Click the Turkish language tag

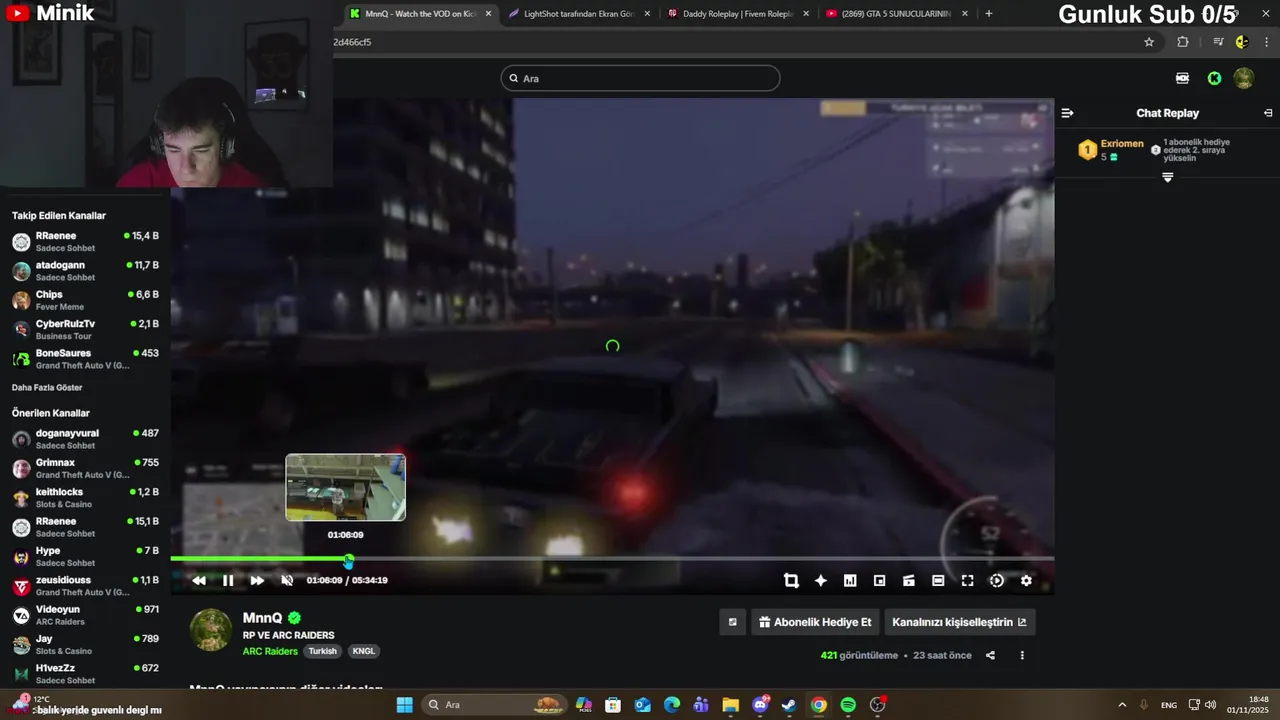[322, 651]
